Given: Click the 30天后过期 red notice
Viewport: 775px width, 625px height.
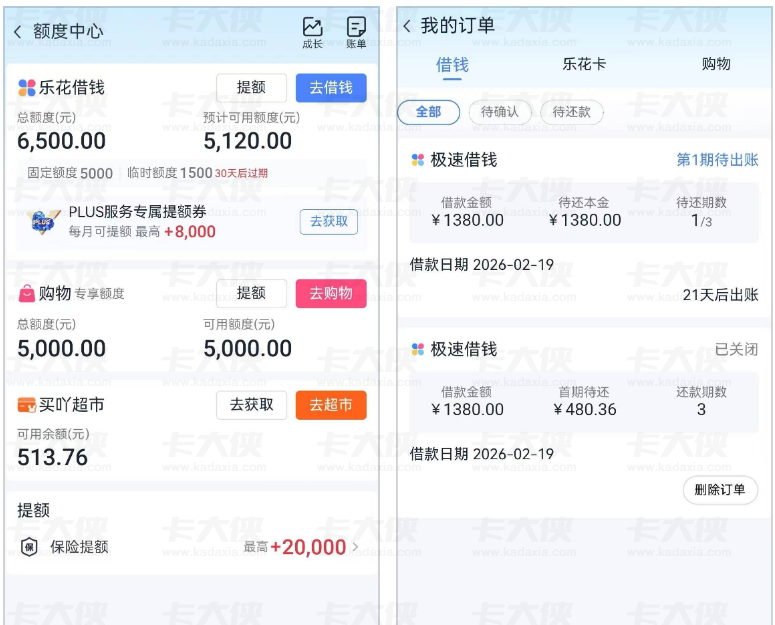Looking at the screenshot, I should click(241, 173).
